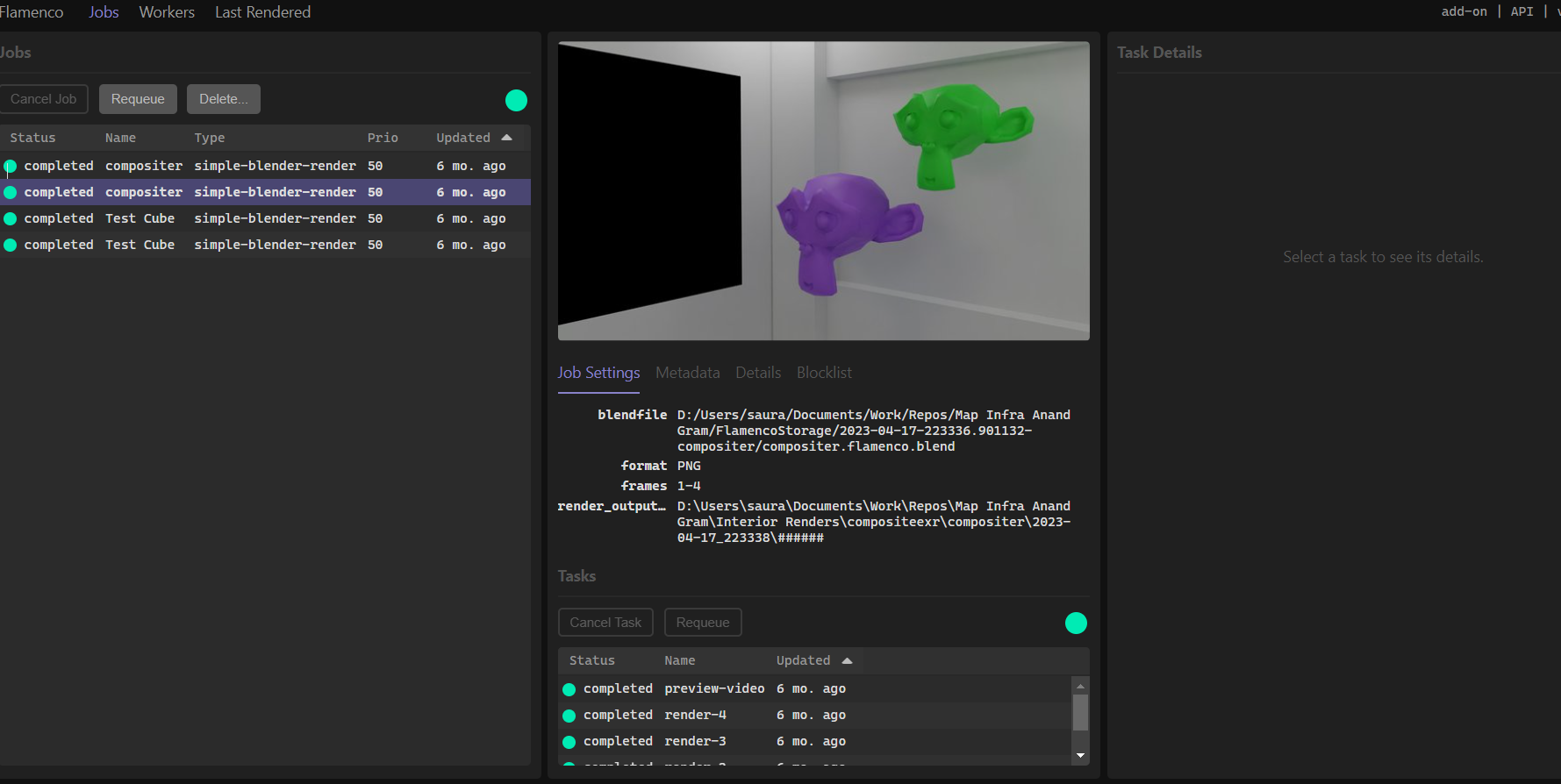1561x784 pixels.
Task: Sort jobs by Prio column
Action: [x=383, y=138]
